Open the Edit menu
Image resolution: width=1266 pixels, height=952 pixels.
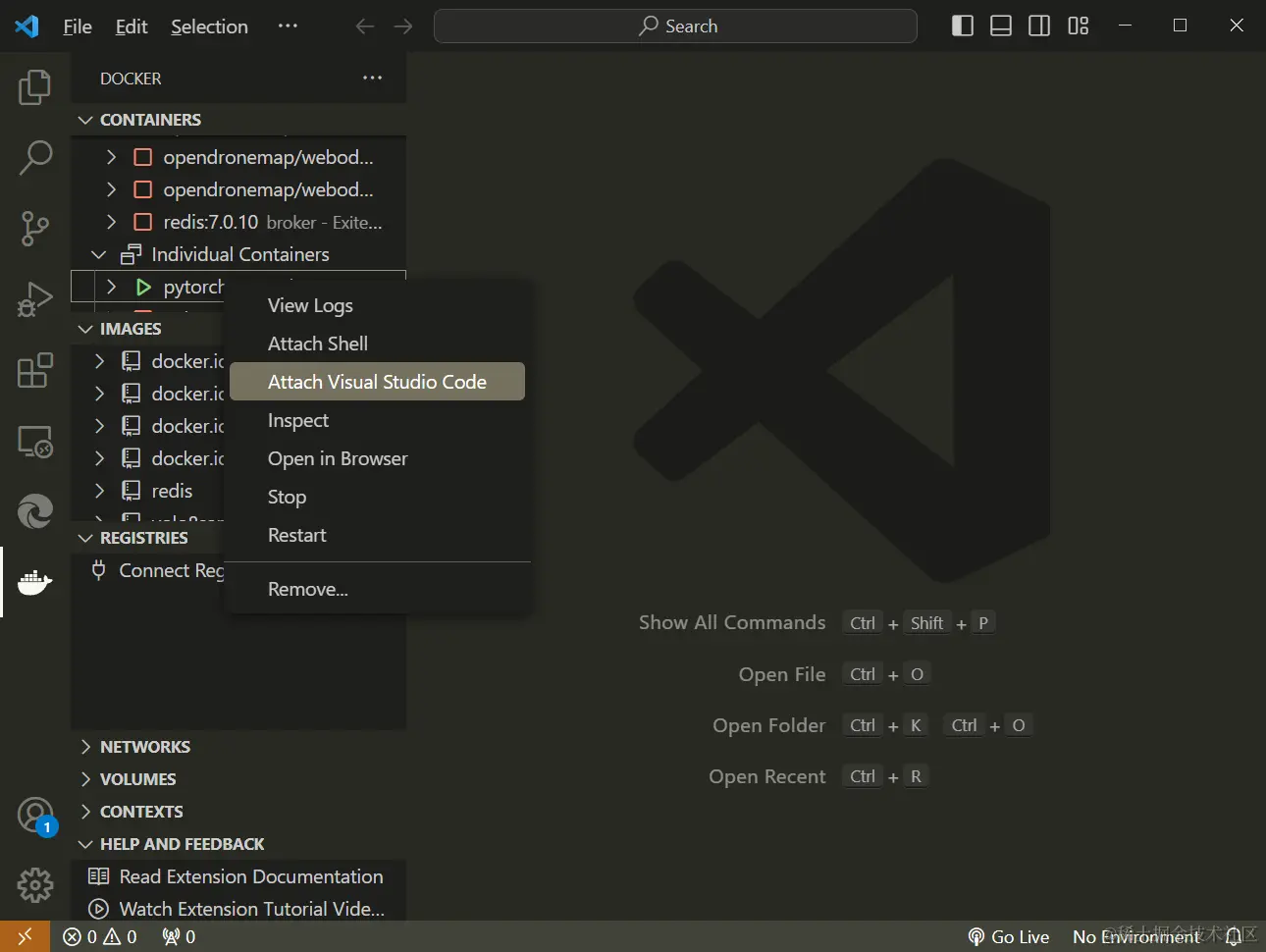(x=132, y=26)
